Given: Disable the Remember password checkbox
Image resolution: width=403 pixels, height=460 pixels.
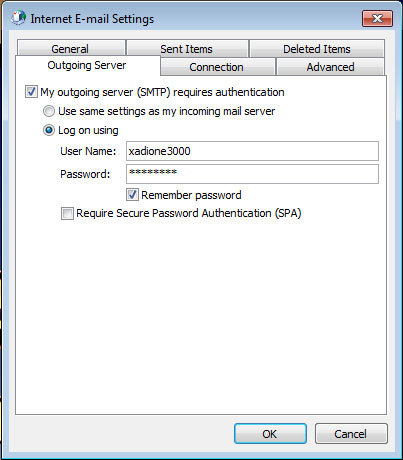Looking at the screenshot, I should (132, 195).
